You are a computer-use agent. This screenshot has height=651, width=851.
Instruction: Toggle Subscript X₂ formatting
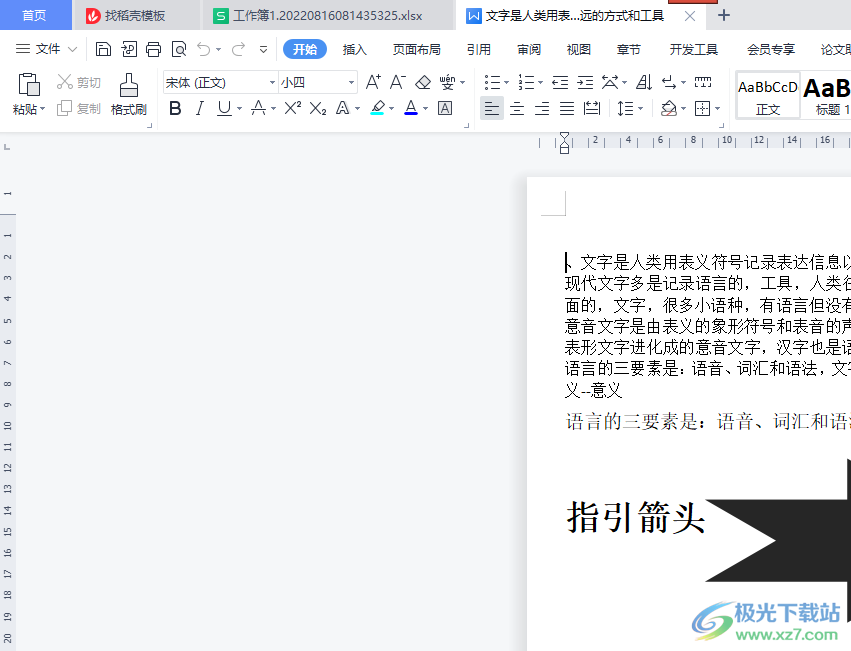(x=317, y=109)
